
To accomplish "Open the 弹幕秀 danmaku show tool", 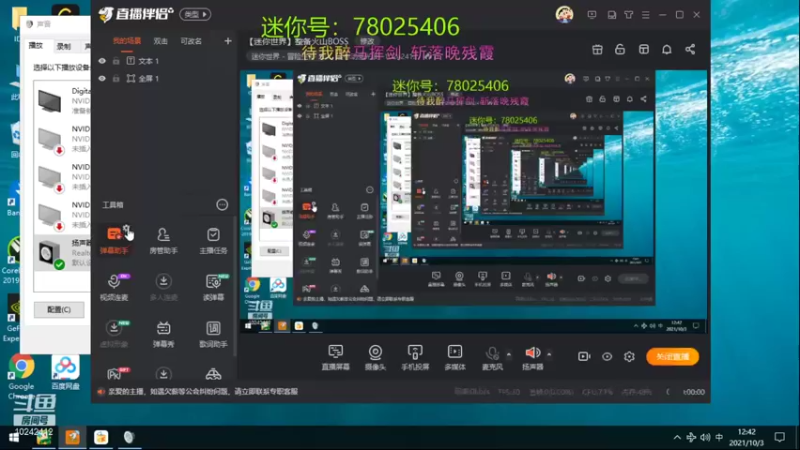I will pos(163,334).
